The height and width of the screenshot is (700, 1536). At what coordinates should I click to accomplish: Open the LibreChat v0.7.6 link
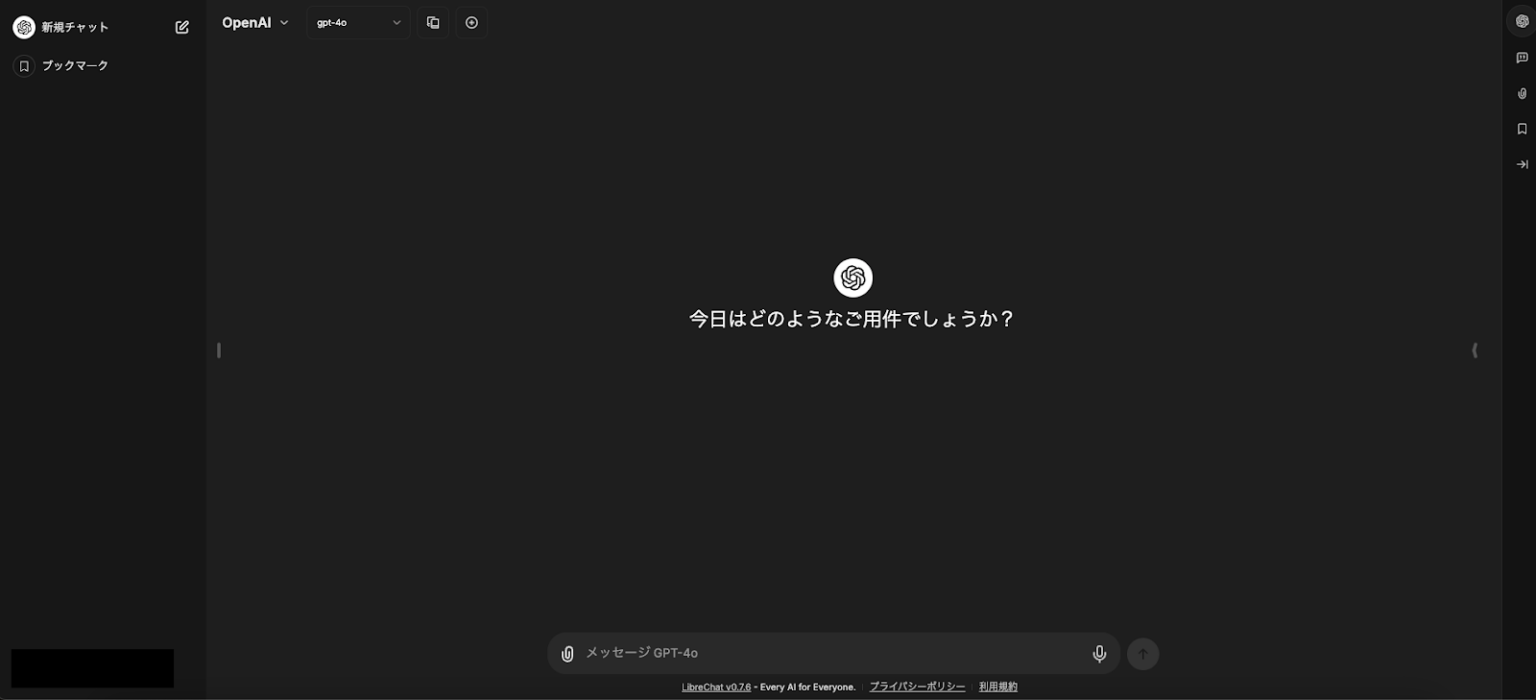pos(716,687)
